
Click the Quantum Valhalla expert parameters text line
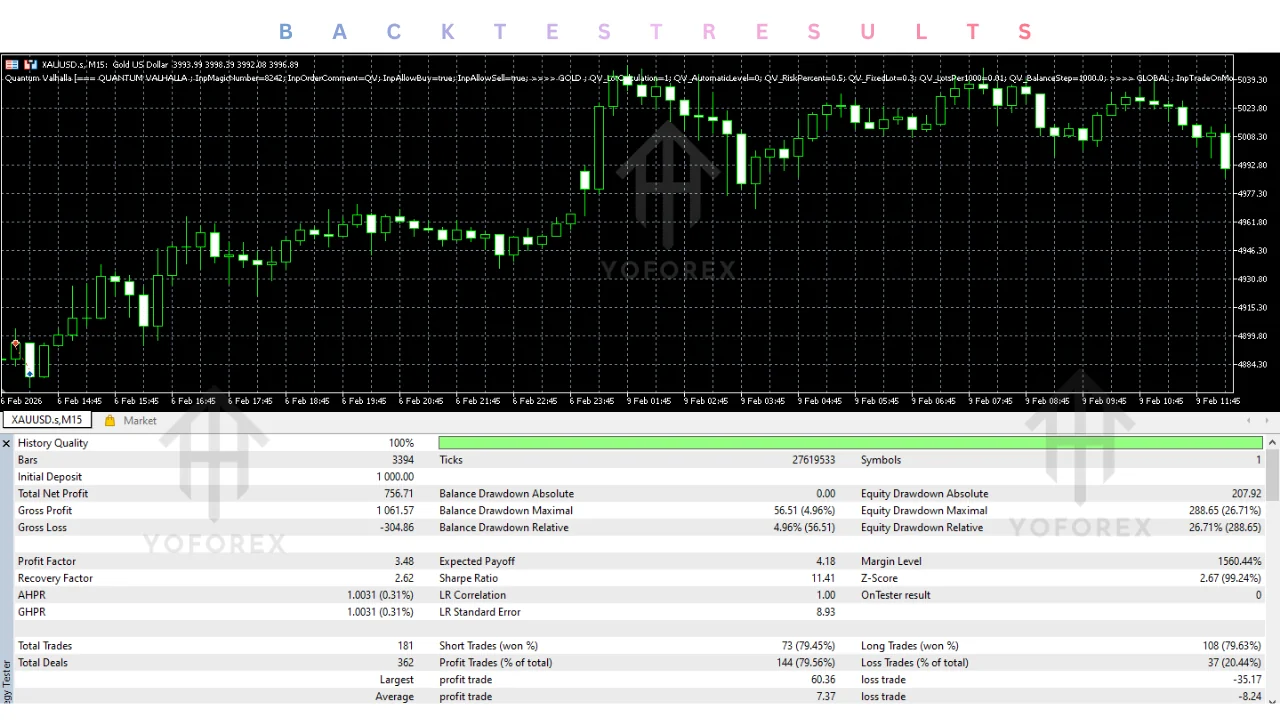[620, 78]
